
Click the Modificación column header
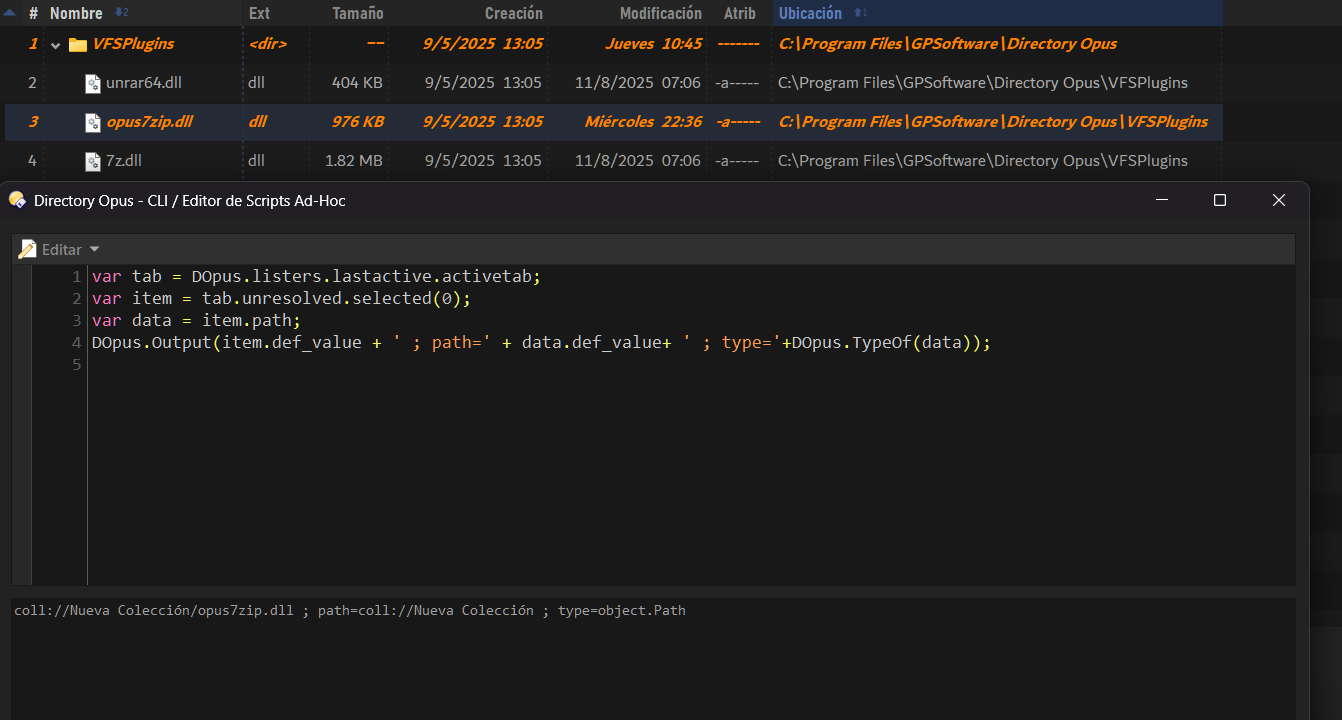pyautogui.click(x=660, y=13)
